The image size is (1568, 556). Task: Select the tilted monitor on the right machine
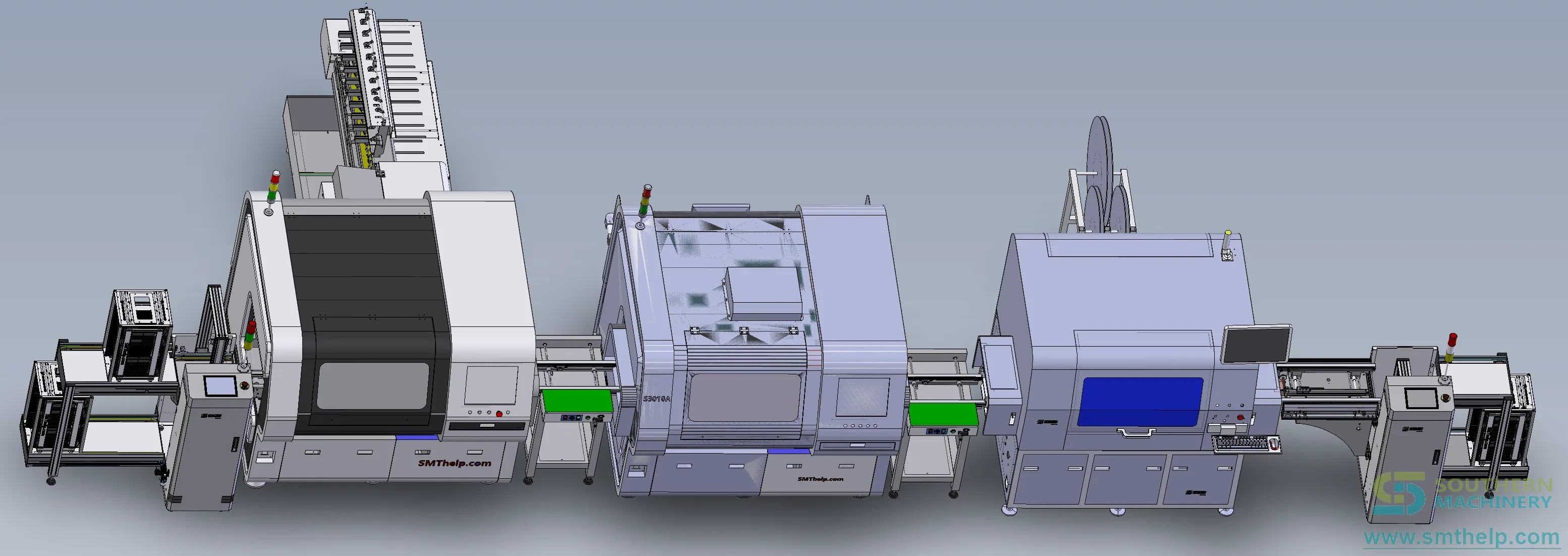point(1256,344)
